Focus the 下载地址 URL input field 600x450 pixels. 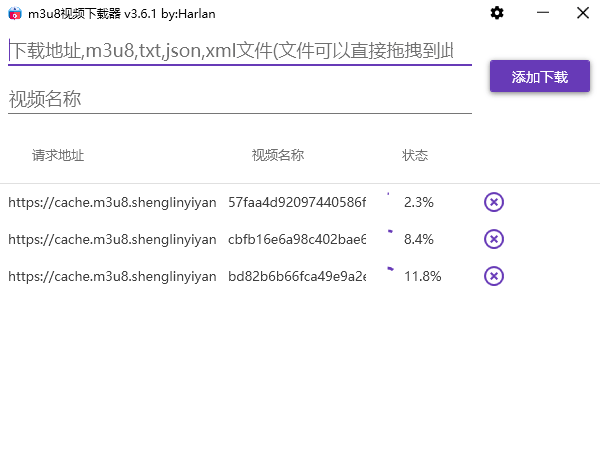(240, 51)
